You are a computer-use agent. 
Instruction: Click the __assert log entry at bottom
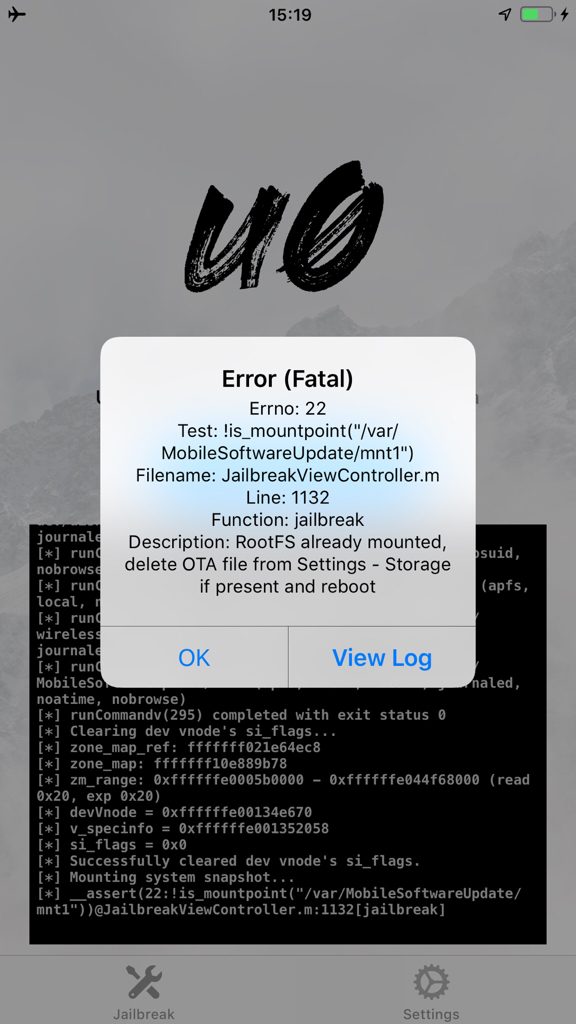[280, 901]
